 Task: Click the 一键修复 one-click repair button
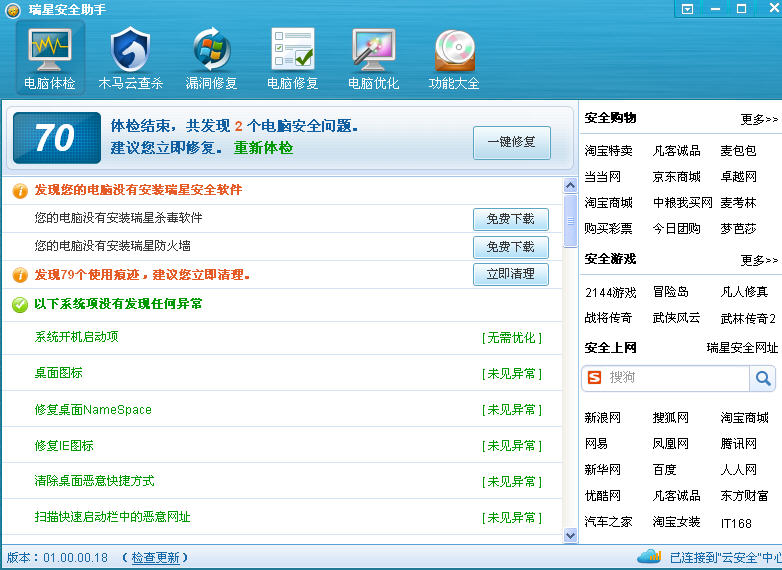[512, 143]
